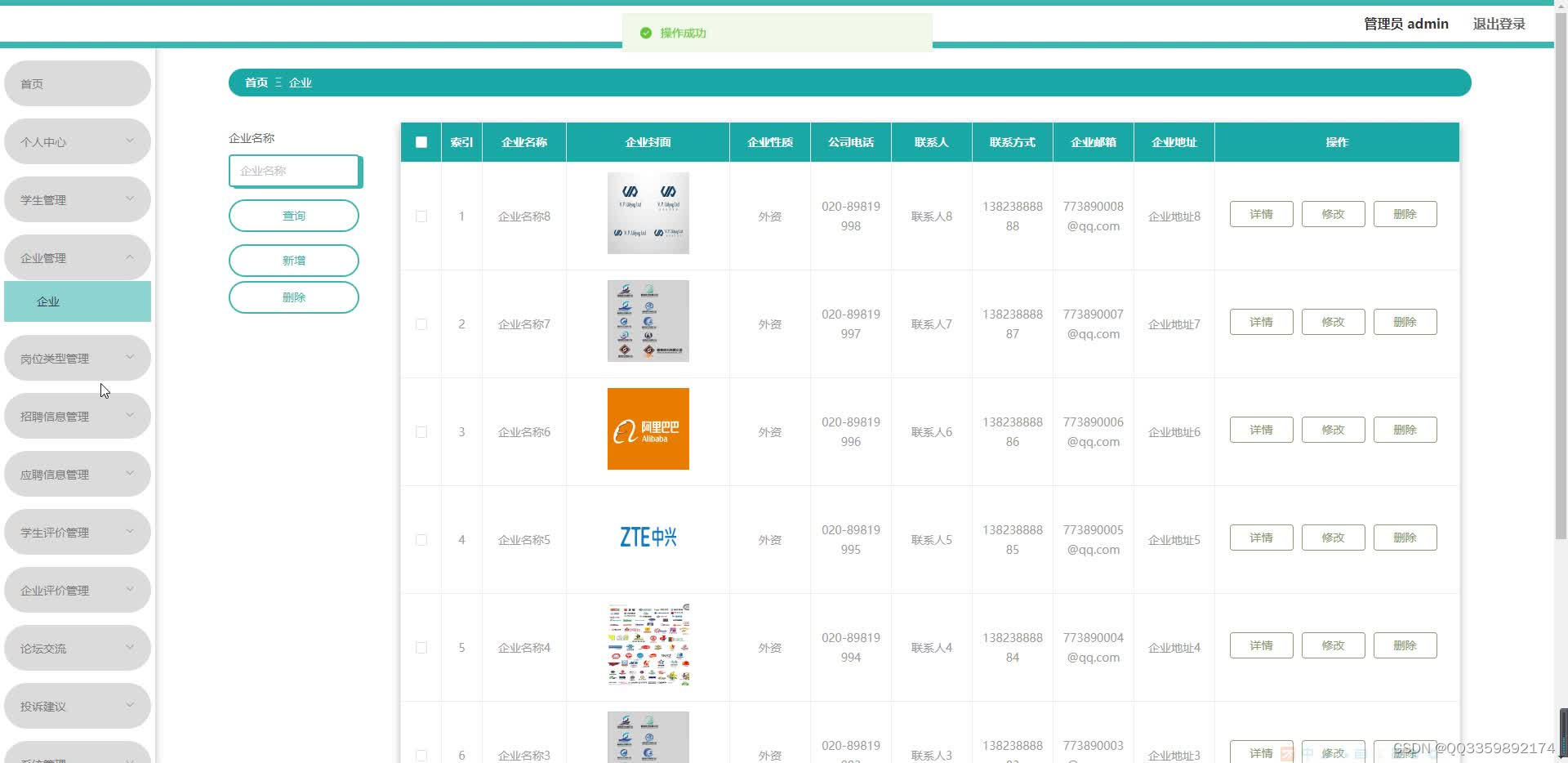1568x763 pixels.
Task: Click 修改 for 企业名称5
Action: coord(1333,538)
